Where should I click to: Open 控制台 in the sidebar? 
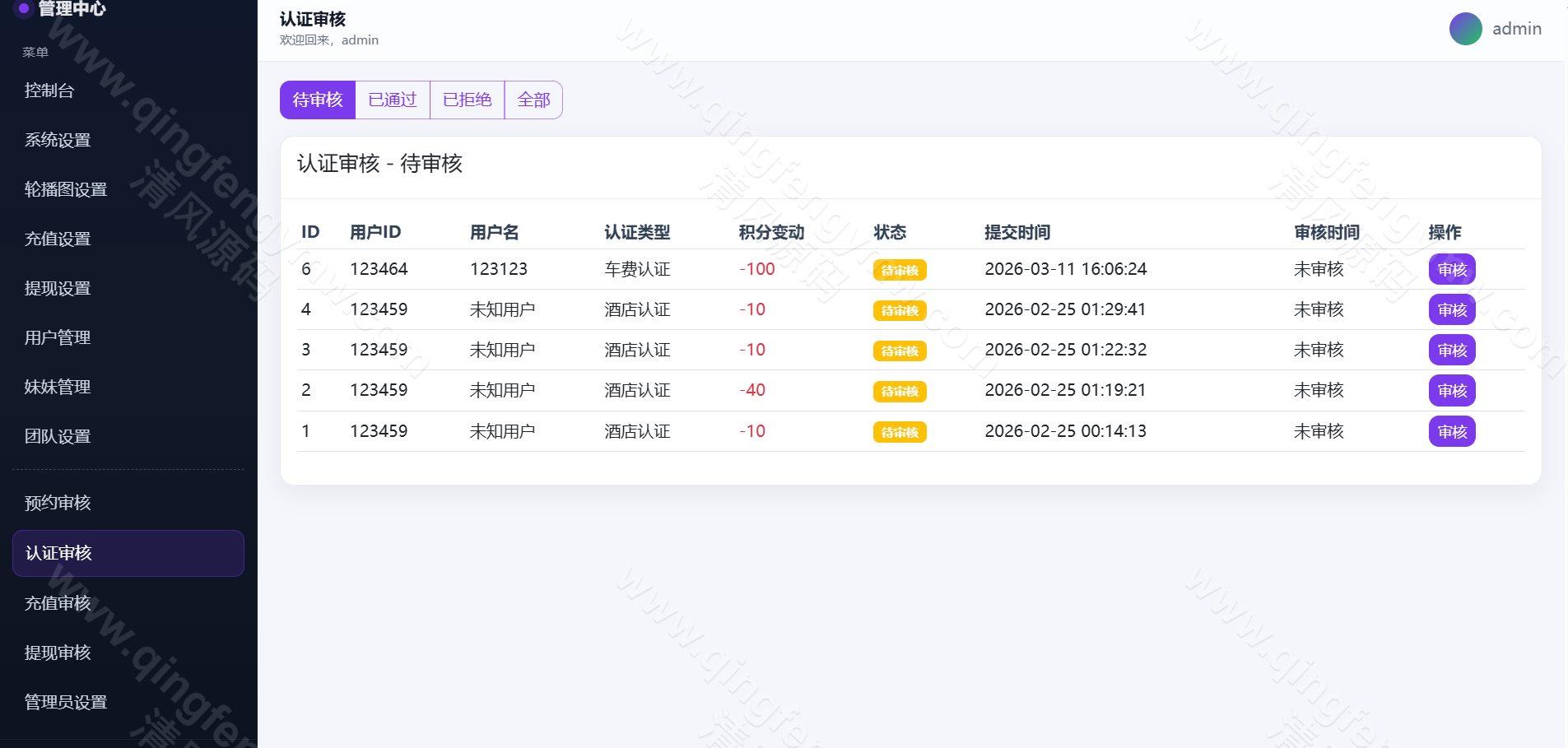pos(128,91)
